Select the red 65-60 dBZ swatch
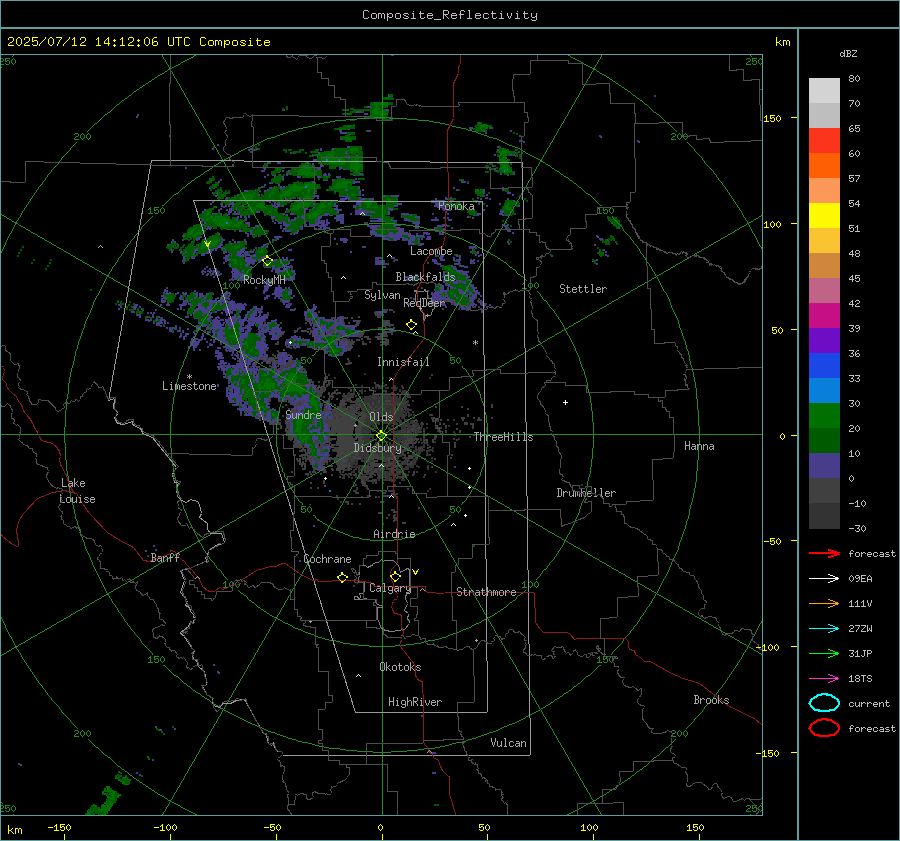 click(x=824, y=140)
